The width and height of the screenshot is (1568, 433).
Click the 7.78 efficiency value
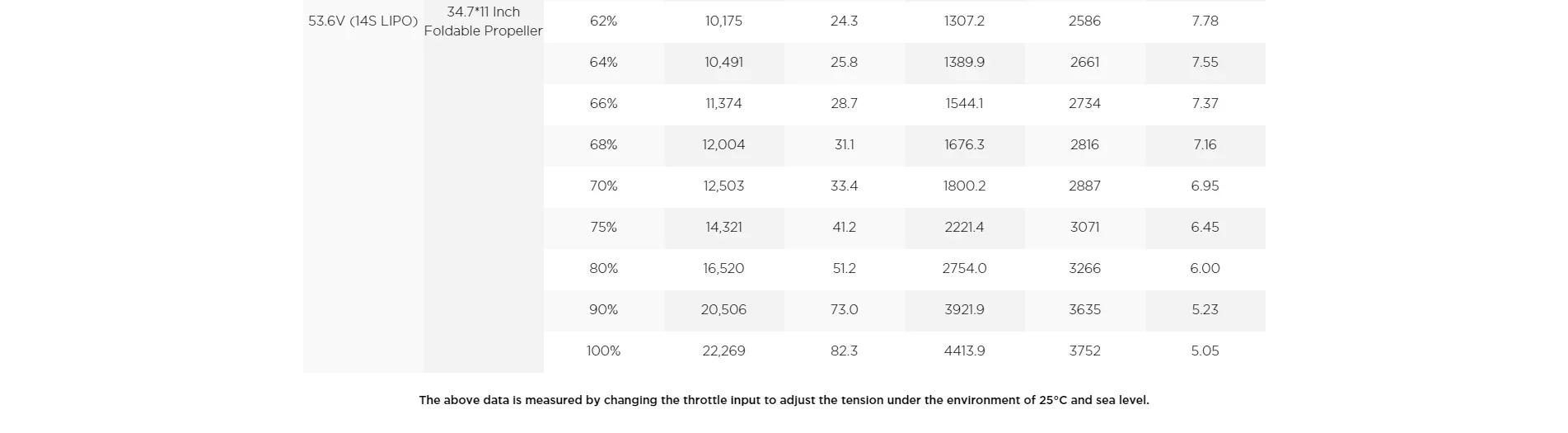[x=1205, y=21]
